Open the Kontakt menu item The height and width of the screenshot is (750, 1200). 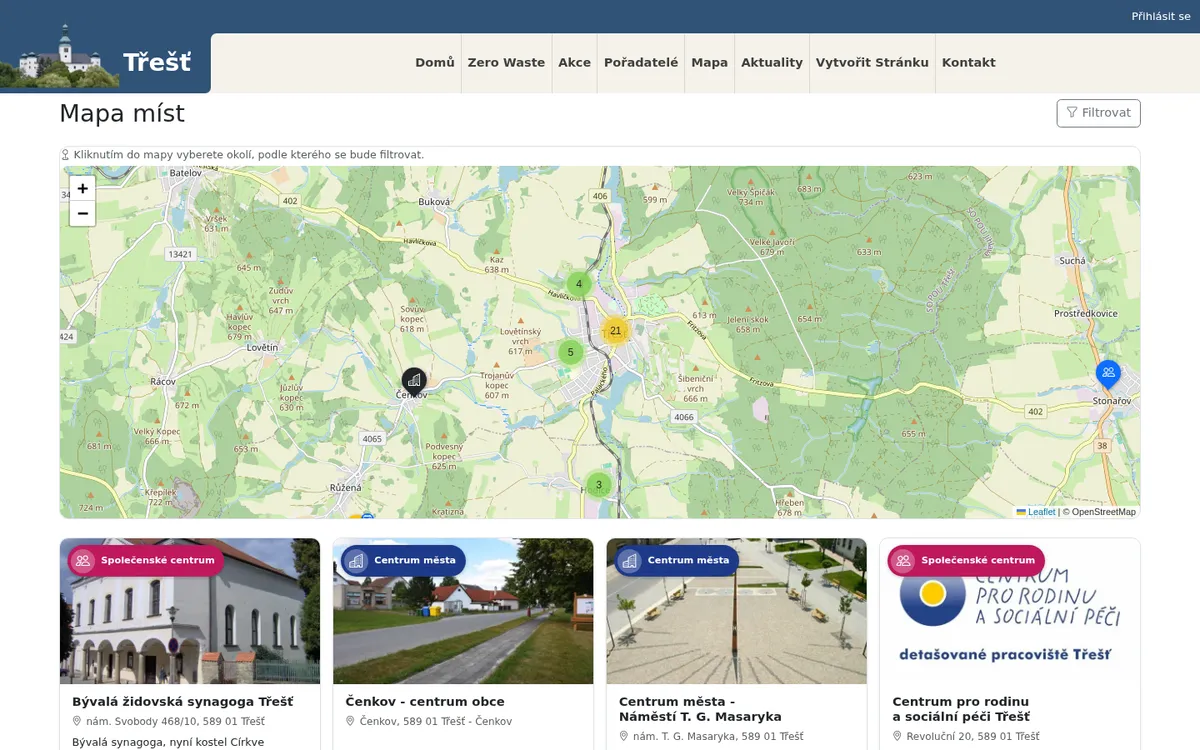pyautogui.click(x=969, y=62)
